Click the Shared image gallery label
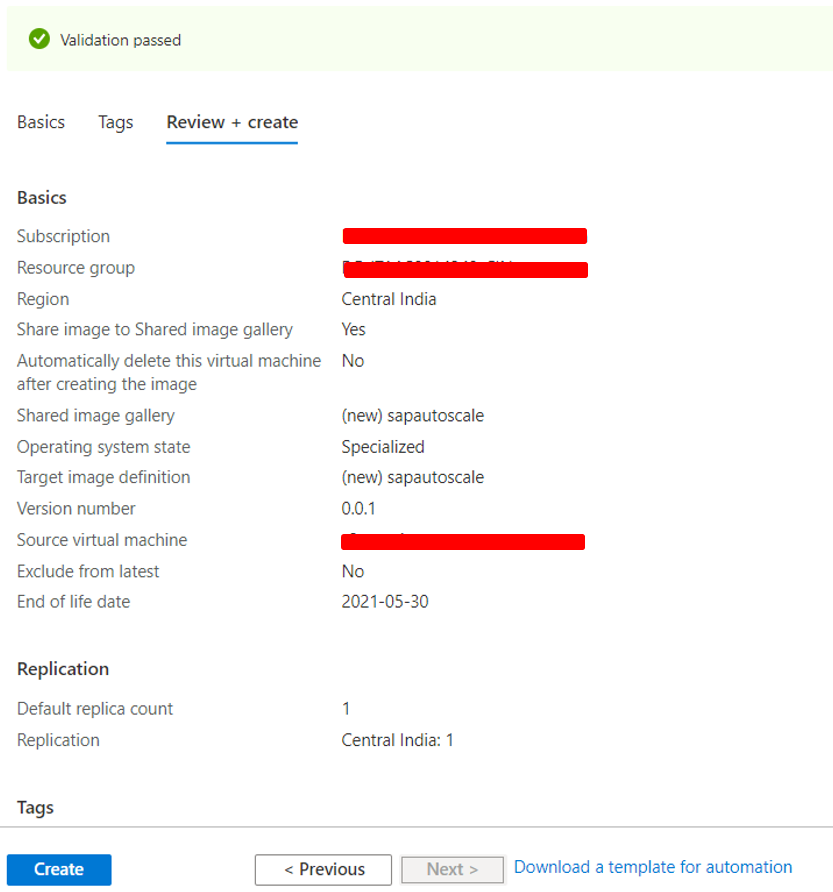Viewport: 833px width, 892px height. point(96,416)
